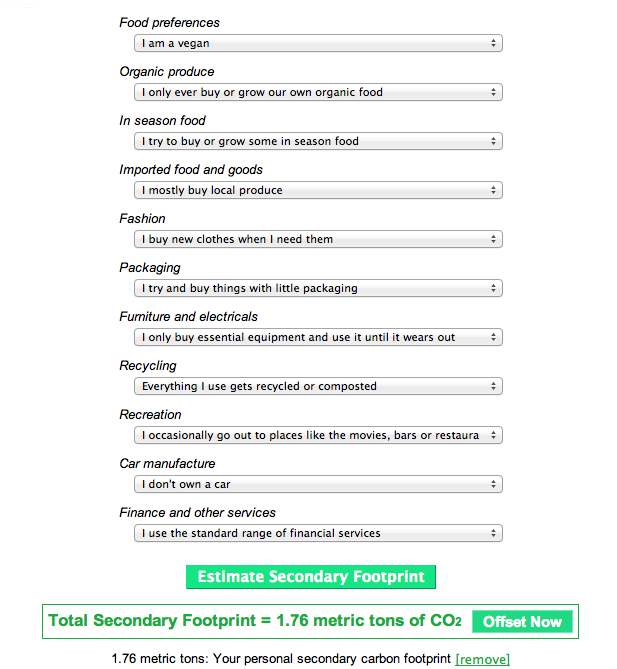Open the Fashion dropdown menu

318,239
